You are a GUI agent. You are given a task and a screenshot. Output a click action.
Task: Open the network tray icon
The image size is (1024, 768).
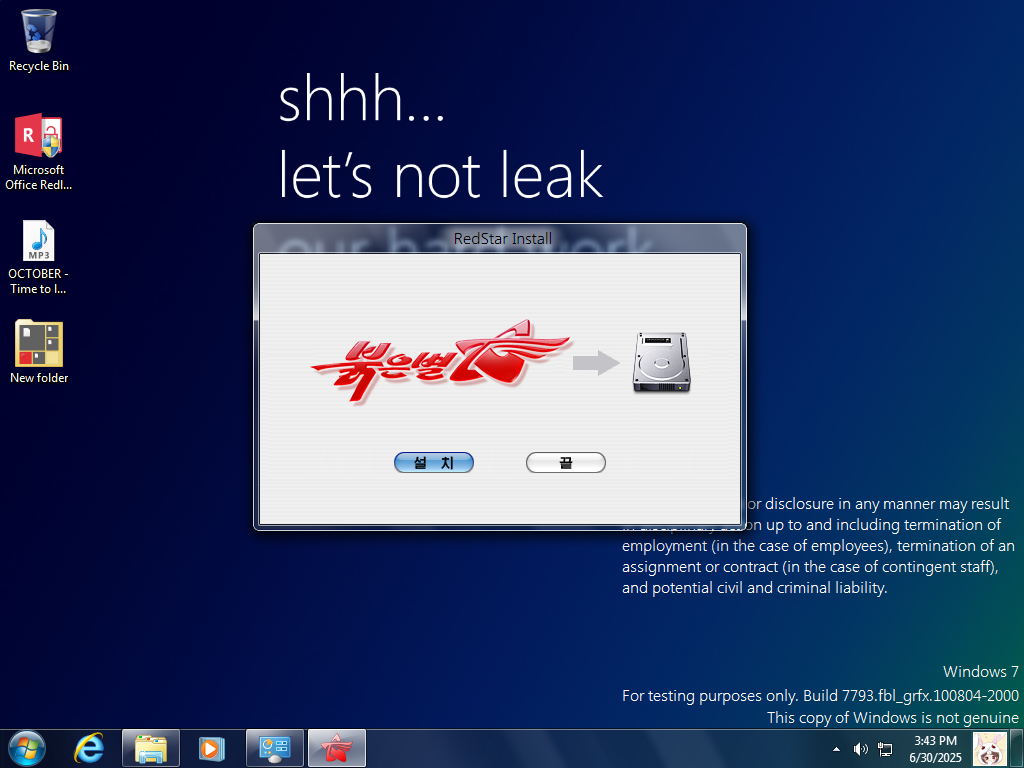[885, 749]
